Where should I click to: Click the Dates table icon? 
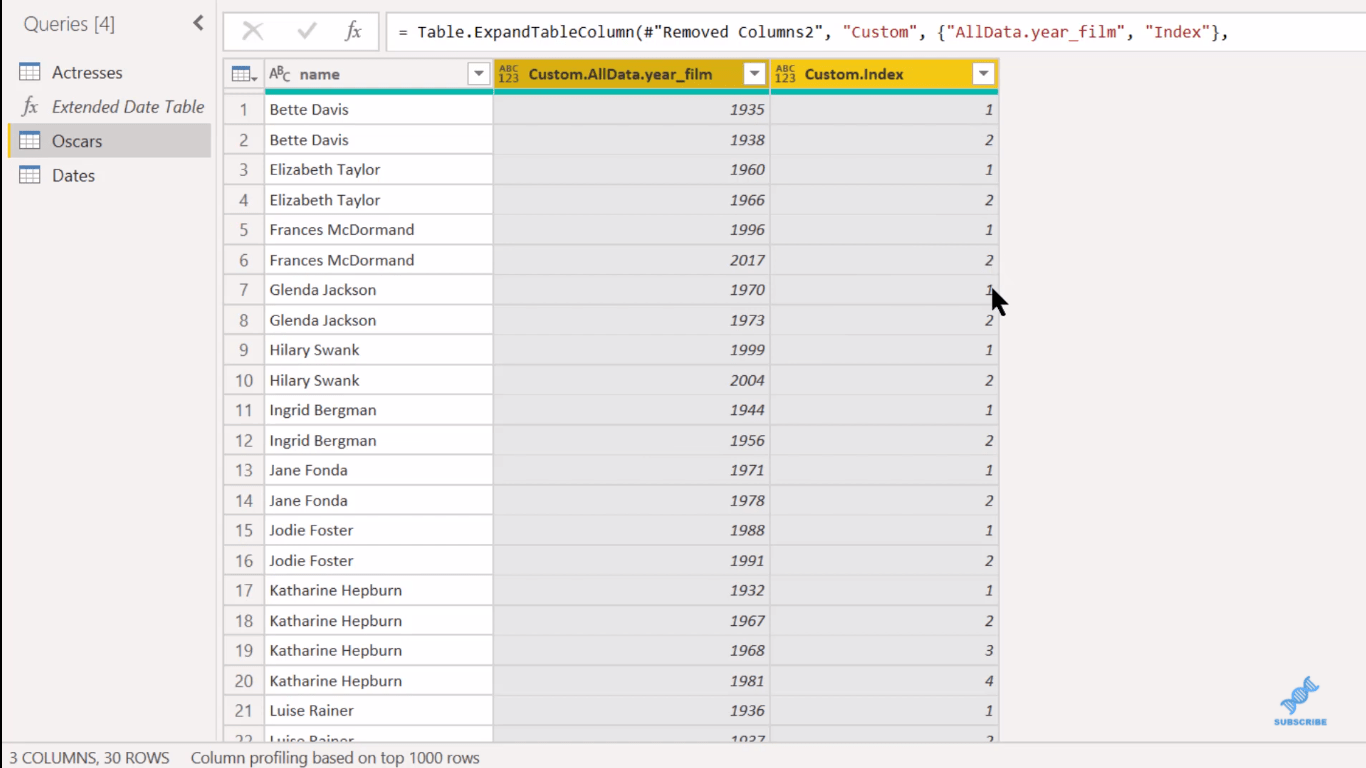tap(30, 175)
